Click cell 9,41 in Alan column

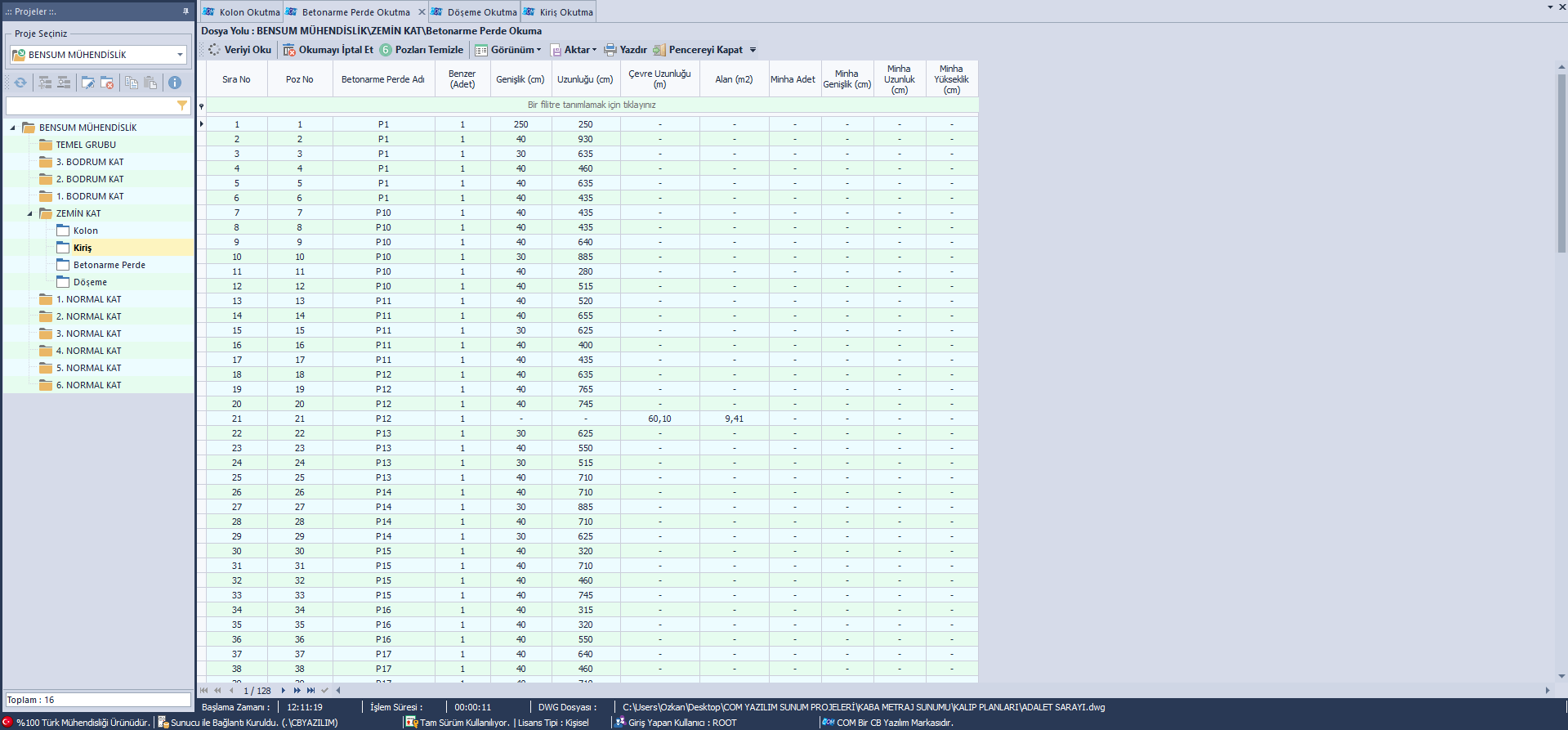(734, 419)
